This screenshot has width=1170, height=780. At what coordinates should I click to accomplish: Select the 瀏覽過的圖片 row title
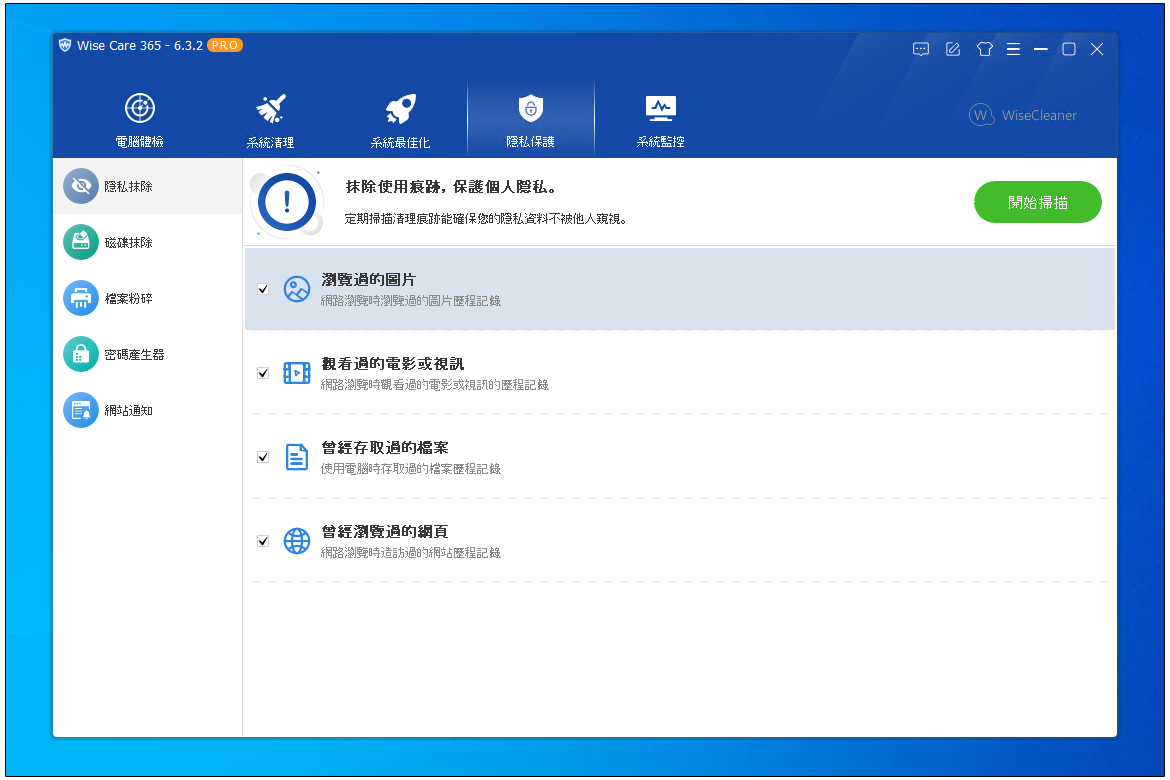(x=369, y=280)
